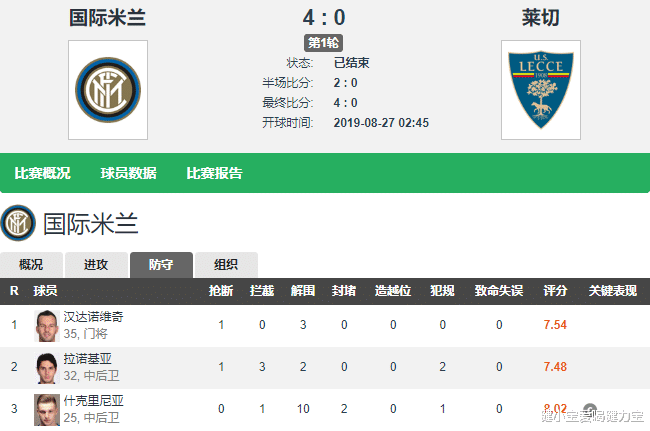This screenshot has height=431, width=650.
Task: Click the Lecce club crest
Action: (540, 88)
